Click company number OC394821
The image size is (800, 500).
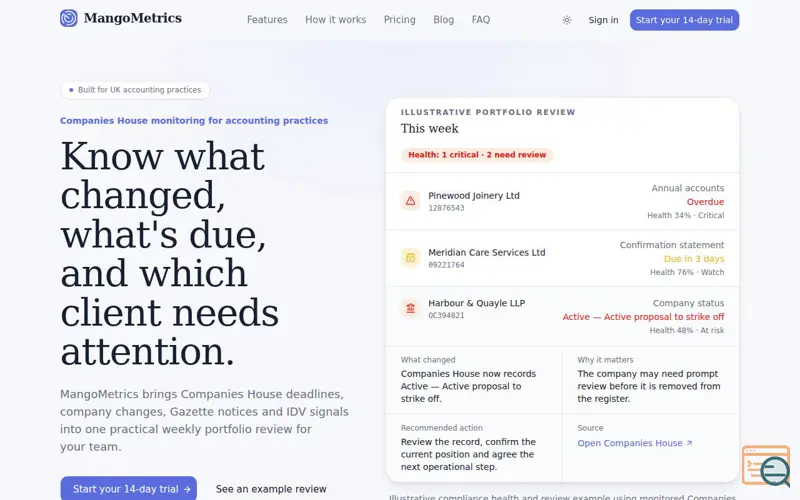[x=446, y=315]
